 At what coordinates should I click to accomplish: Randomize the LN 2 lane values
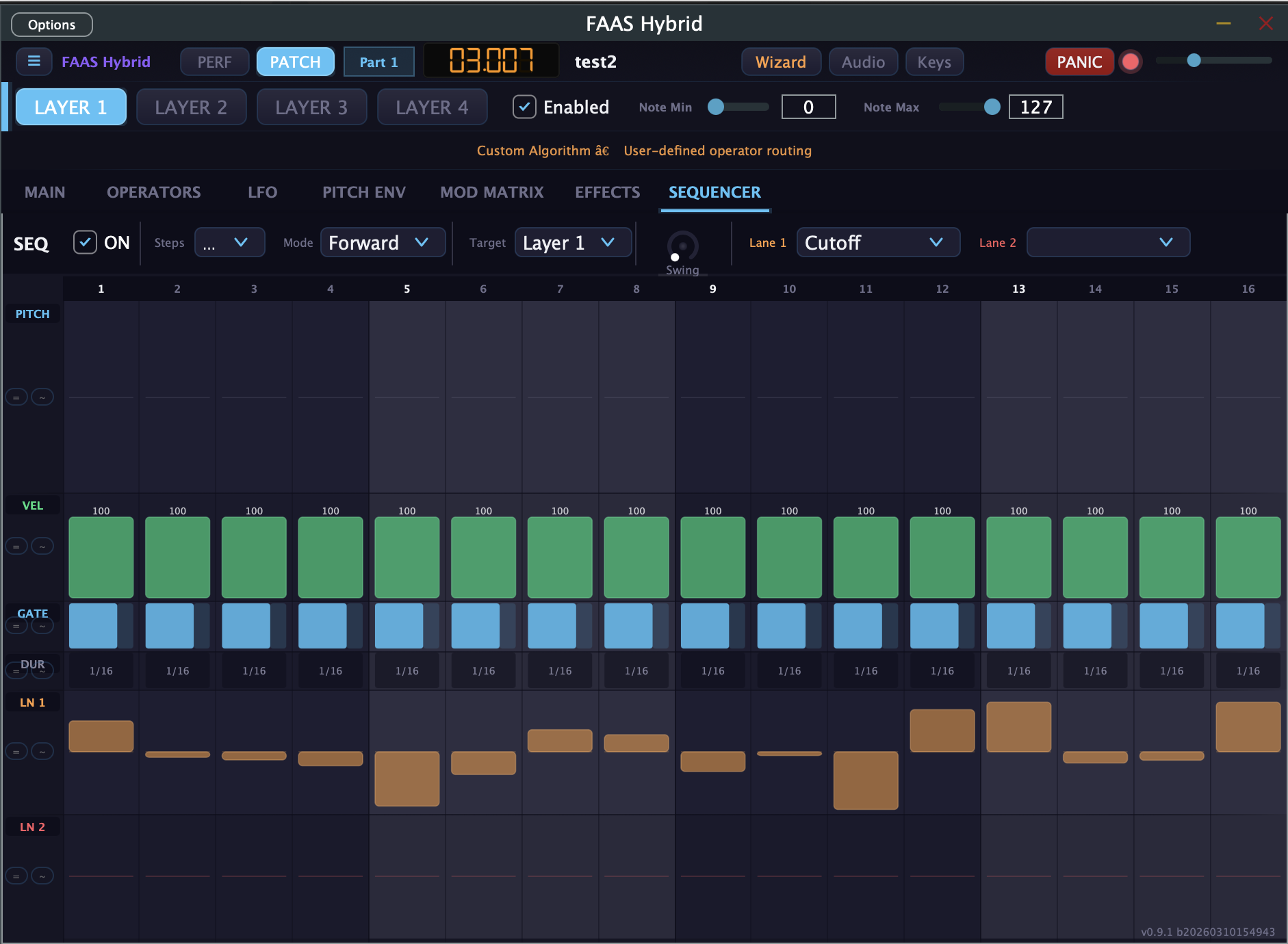pos(42,876)
